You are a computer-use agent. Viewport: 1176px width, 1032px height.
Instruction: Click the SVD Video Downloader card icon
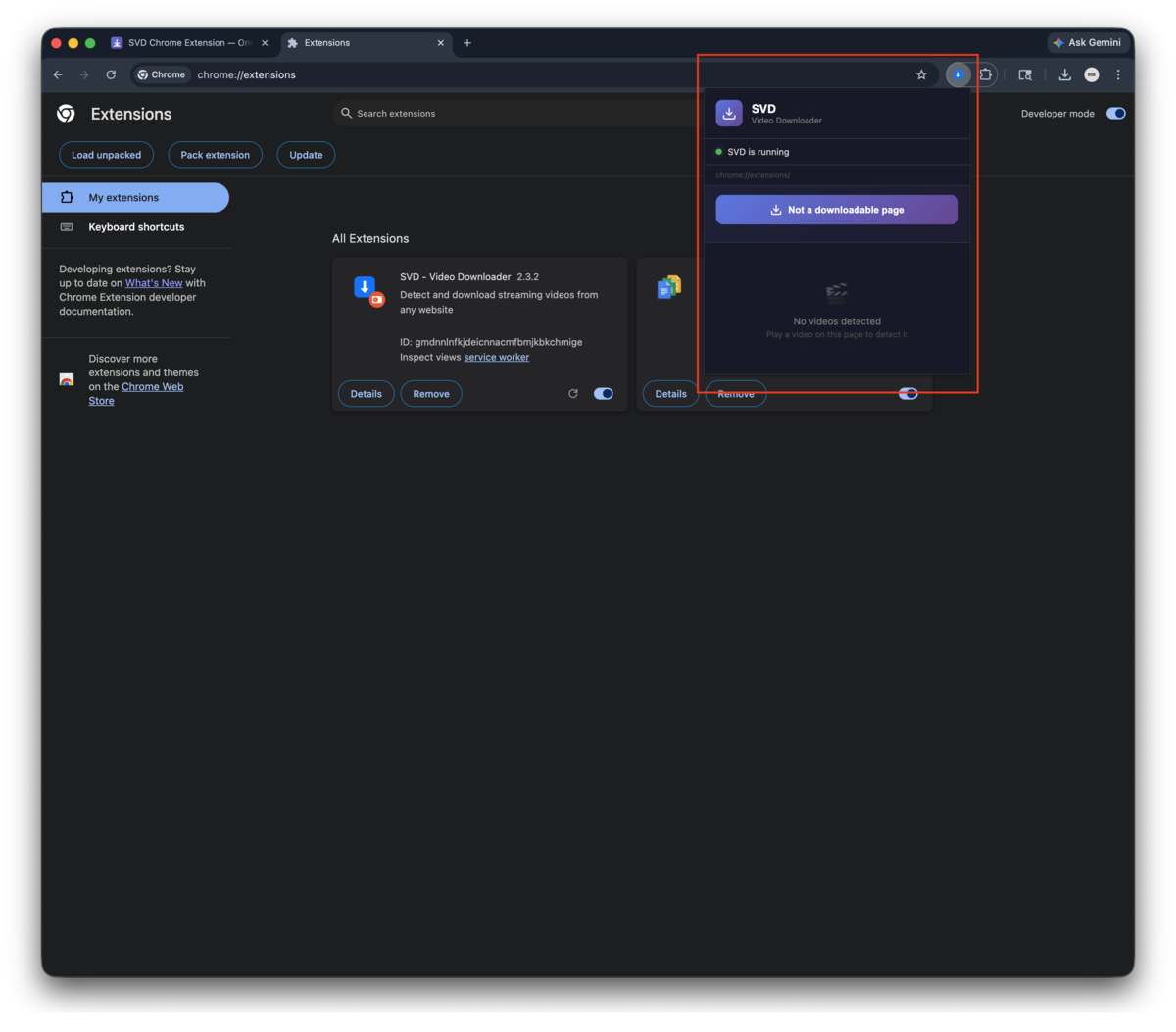[x=368, y=290]
